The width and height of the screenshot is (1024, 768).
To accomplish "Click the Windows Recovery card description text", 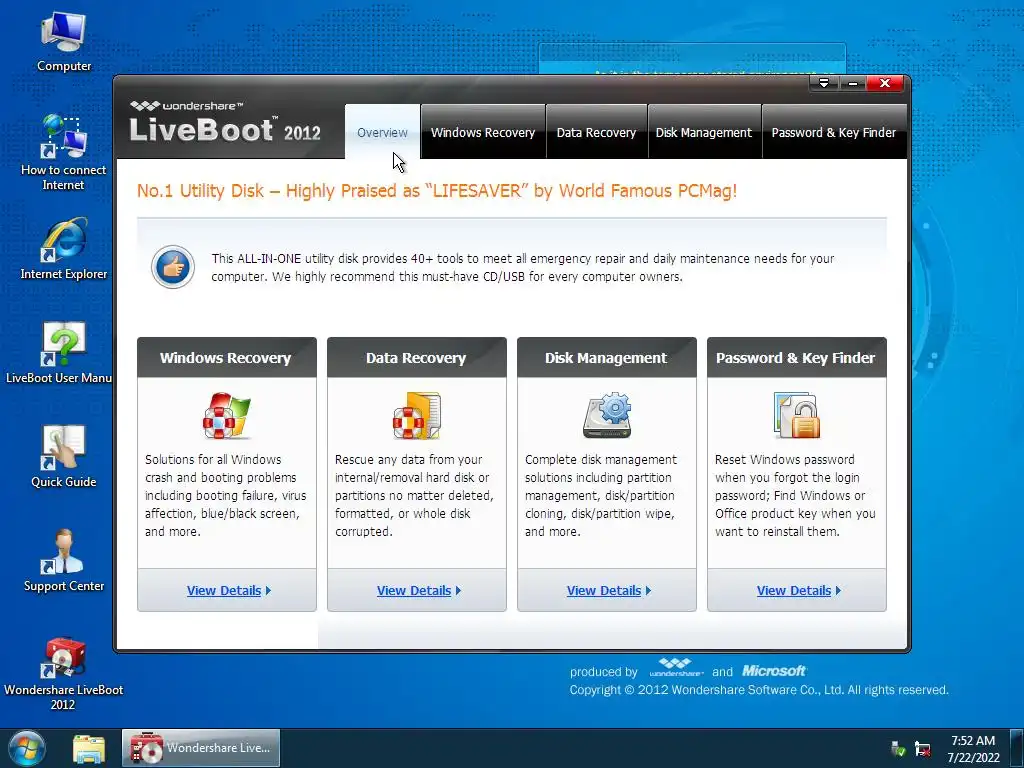I will tap(225, 496).
